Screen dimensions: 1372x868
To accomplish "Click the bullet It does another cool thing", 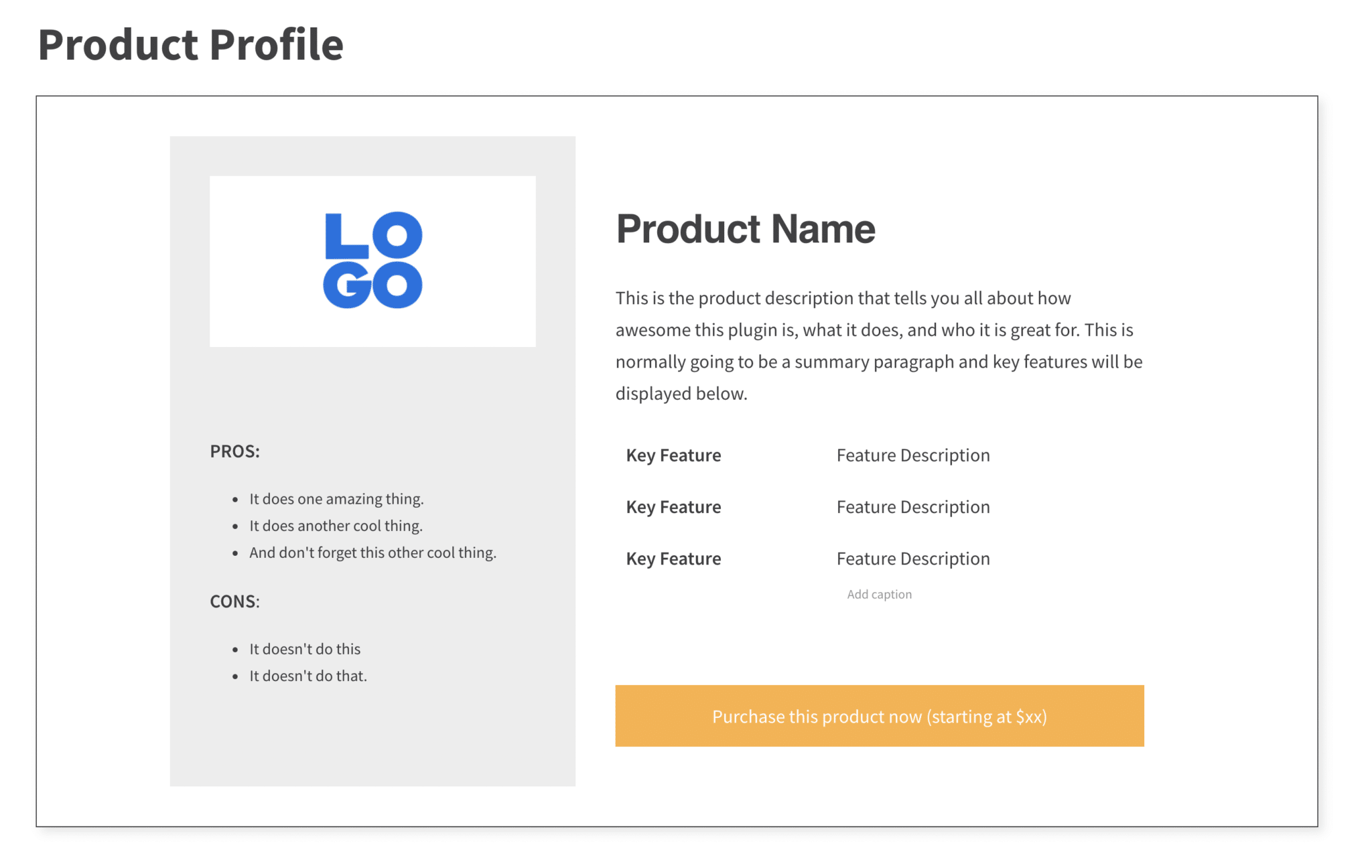I will coord(336,526).
